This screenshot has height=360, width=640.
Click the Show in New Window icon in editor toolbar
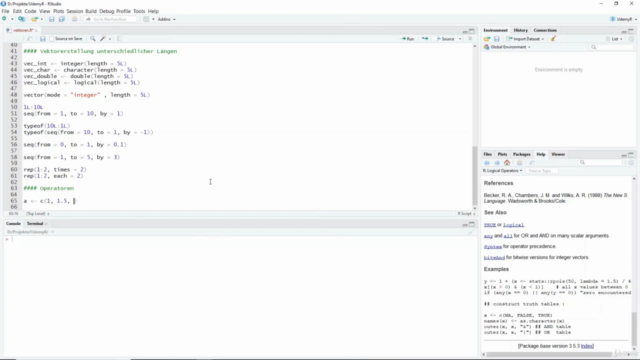[29, 39]
